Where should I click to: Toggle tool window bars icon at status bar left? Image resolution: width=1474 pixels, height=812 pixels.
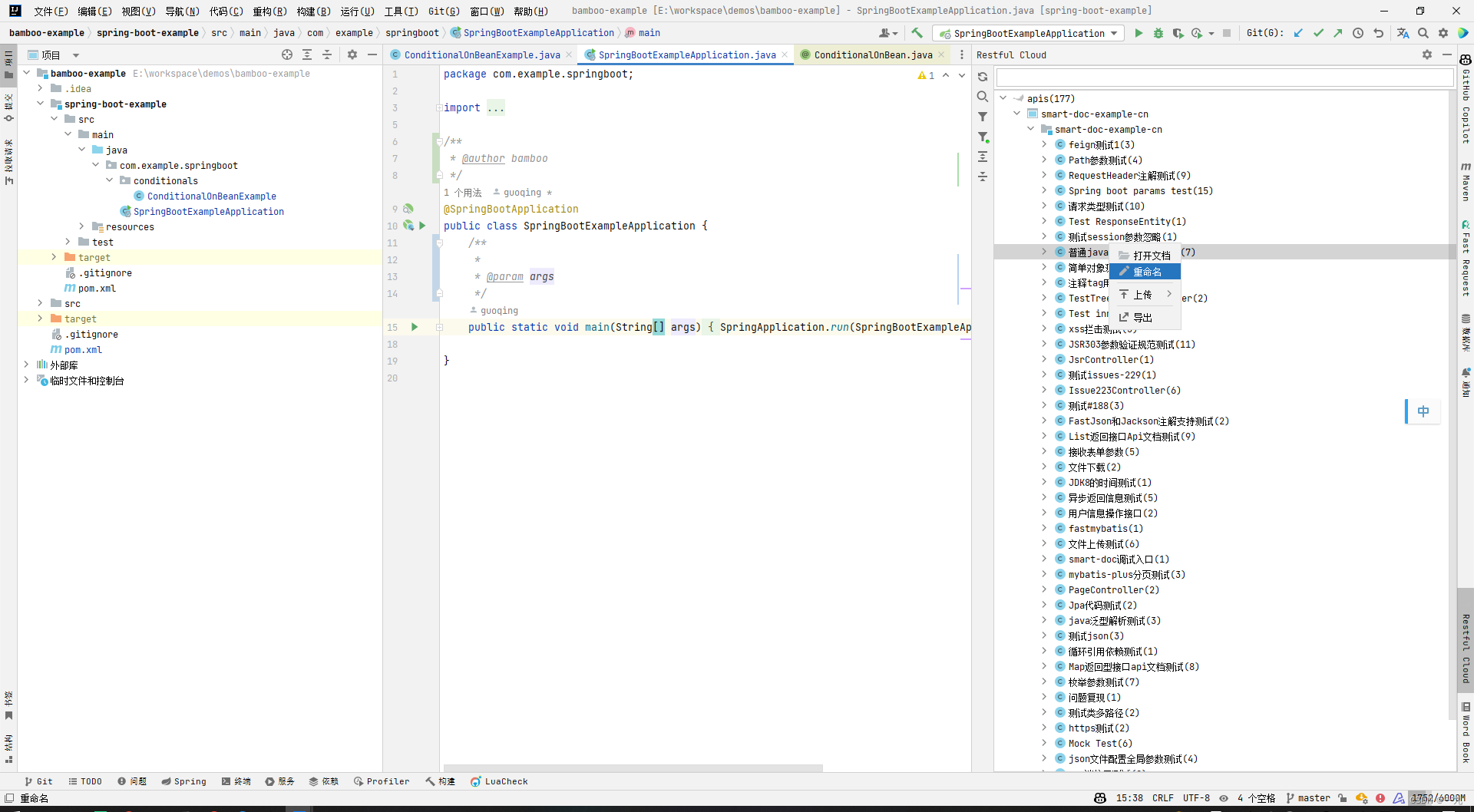9,798
